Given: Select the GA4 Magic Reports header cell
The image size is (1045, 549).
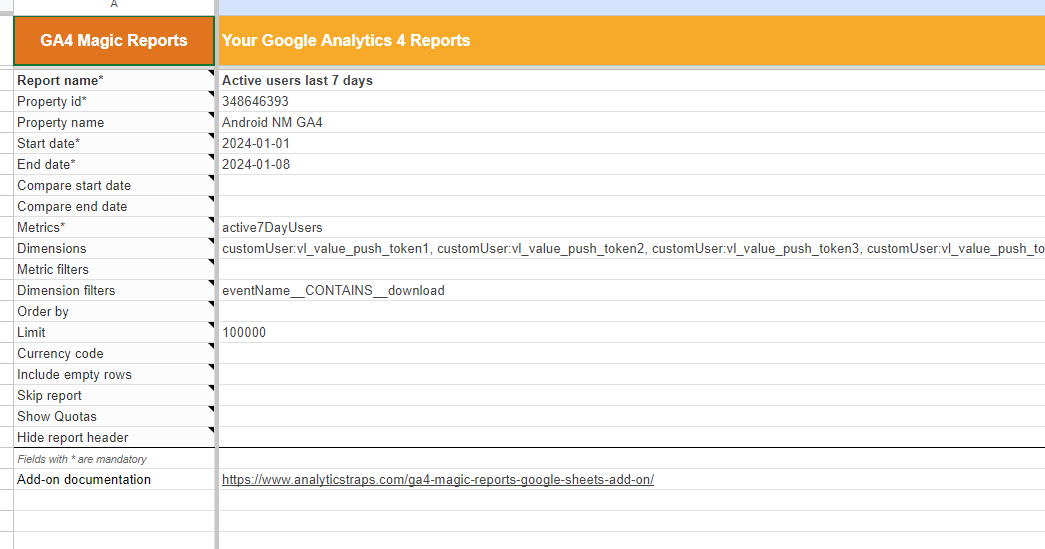Looking at the screenshot, I should [114, 41].
